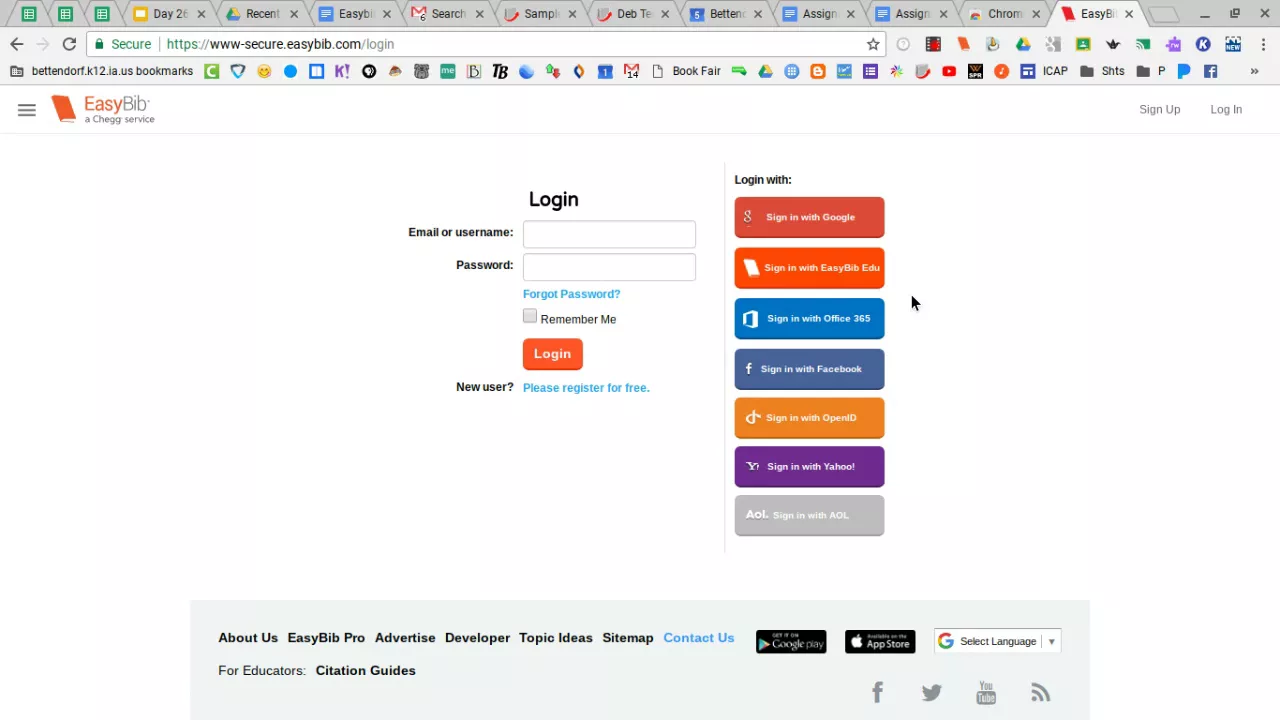
Task: Open the Select Language dropdown
Action: 998,641
